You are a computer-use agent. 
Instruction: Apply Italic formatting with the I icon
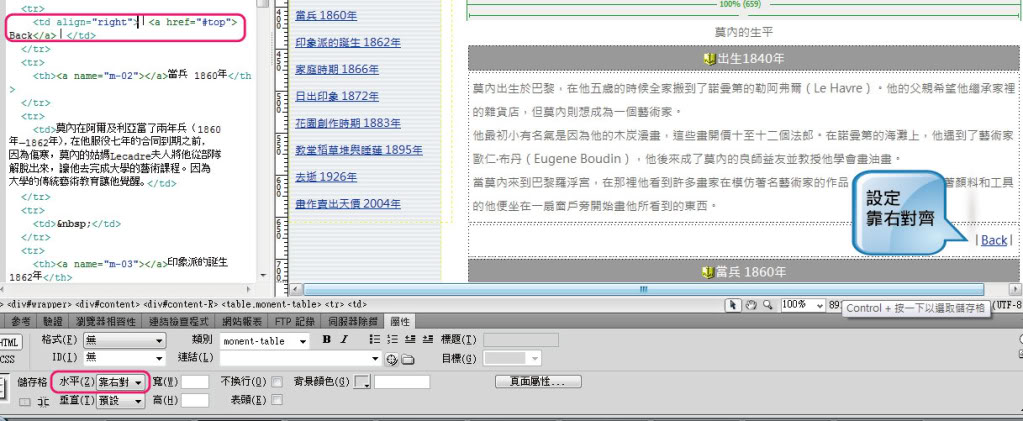(x=344, y=341)
